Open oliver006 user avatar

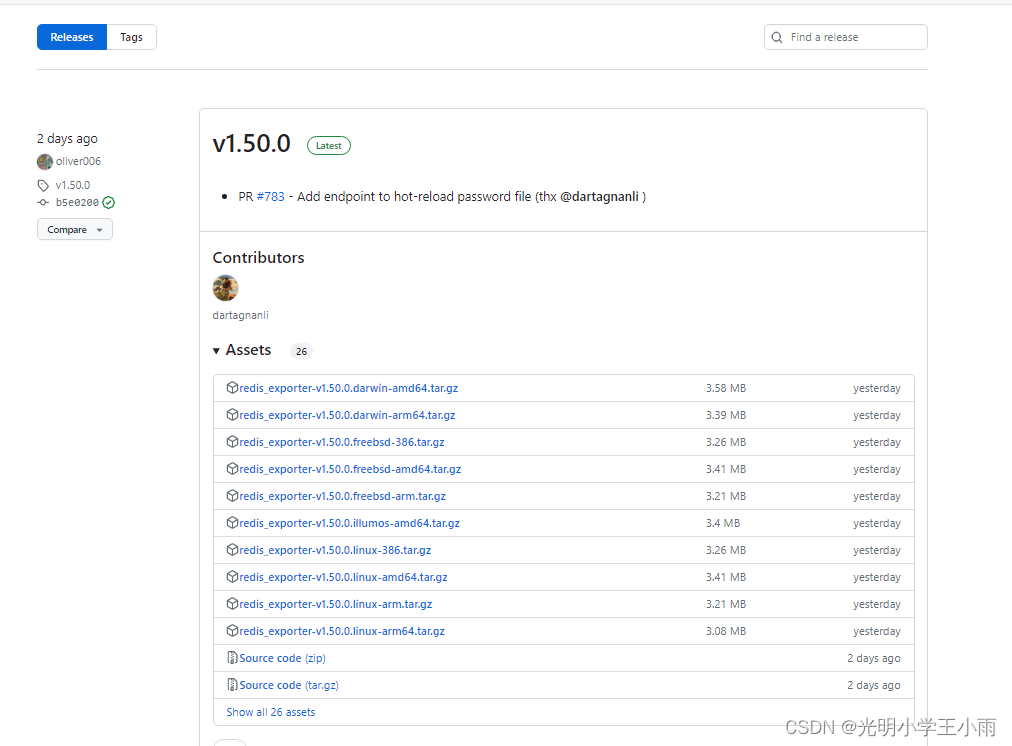coord(45,161)
